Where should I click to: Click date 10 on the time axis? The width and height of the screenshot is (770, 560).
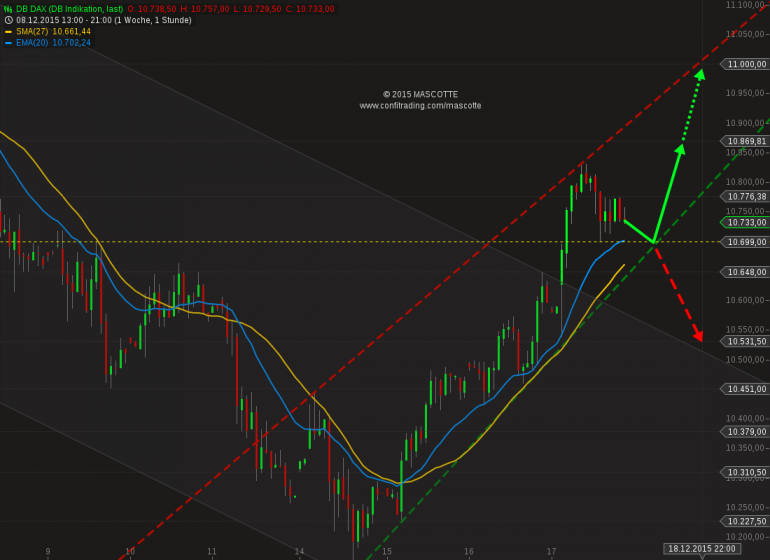pos(130,552)
